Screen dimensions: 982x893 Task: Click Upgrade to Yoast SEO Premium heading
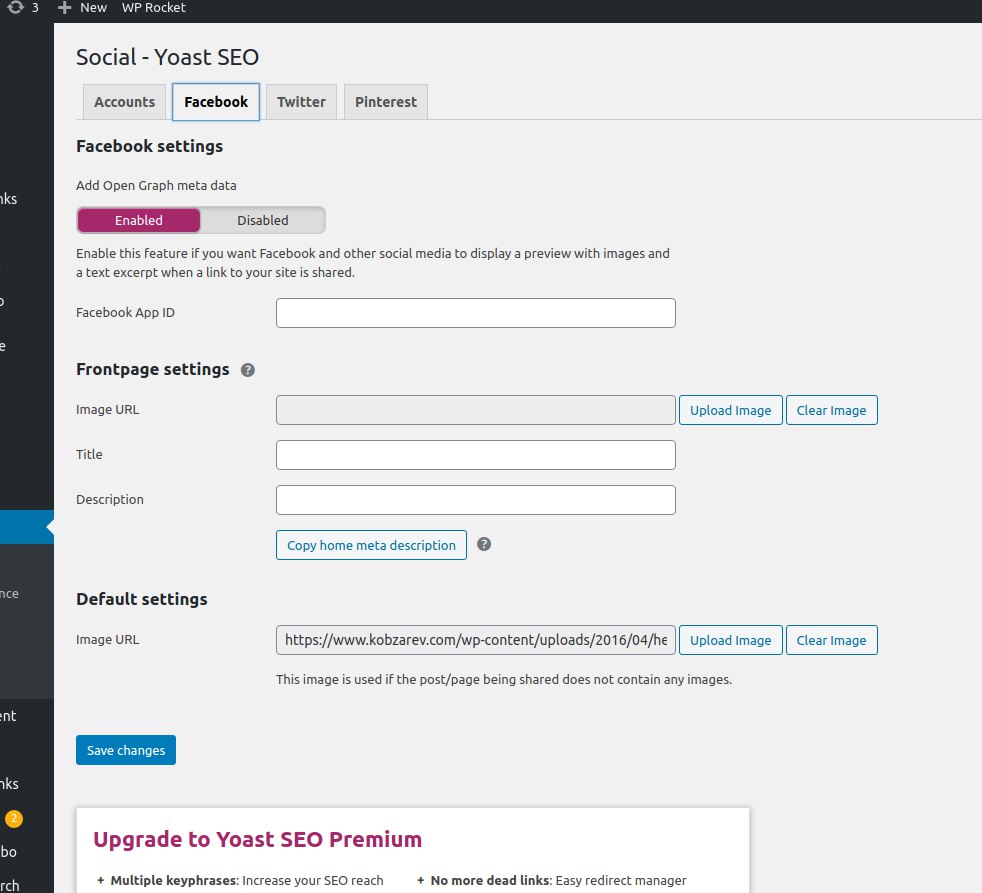tap(257, 839)
